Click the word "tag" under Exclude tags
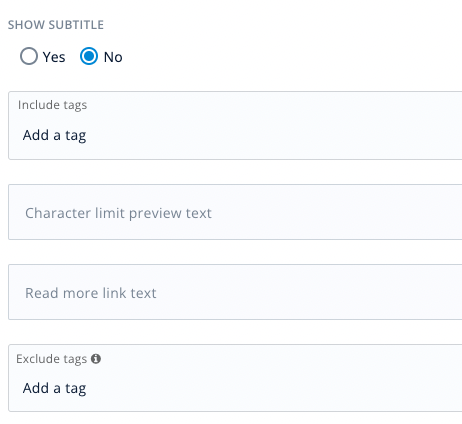The image size is (462, 424). coord(76,389)
